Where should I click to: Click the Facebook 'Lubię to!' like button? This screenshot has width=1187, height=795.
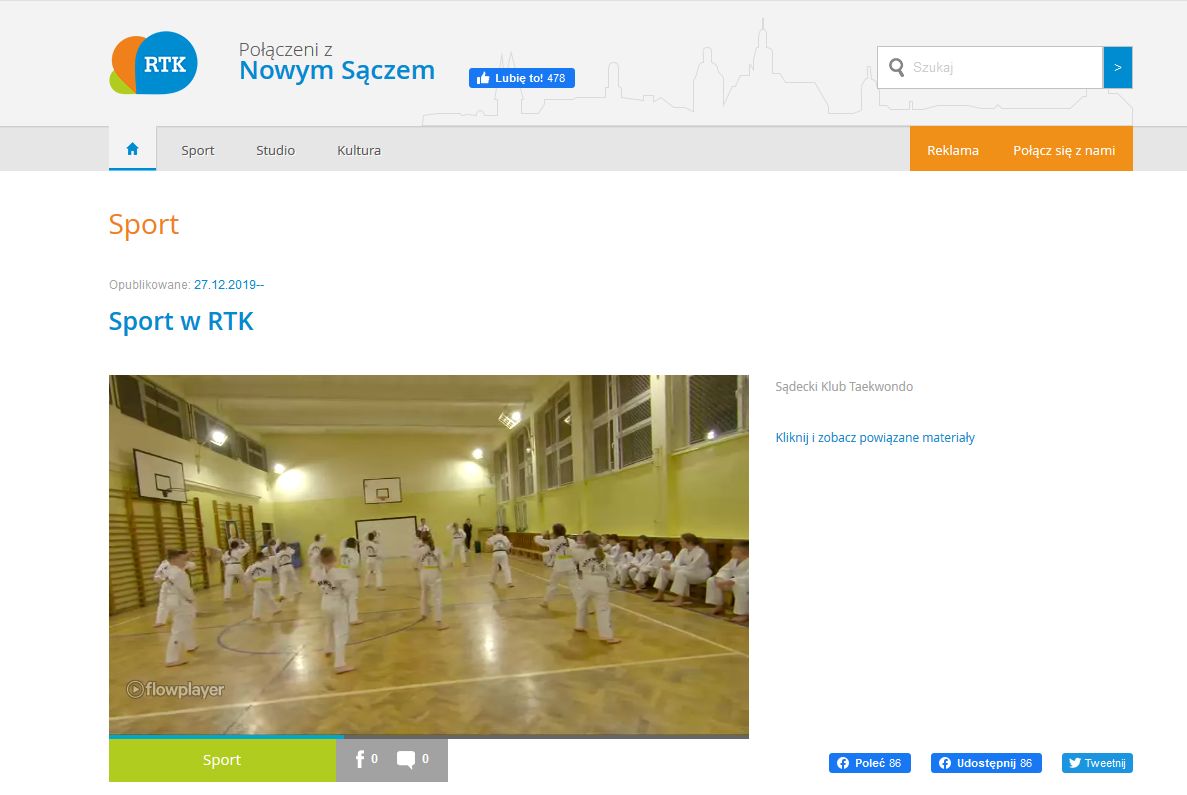coord(521,78)
